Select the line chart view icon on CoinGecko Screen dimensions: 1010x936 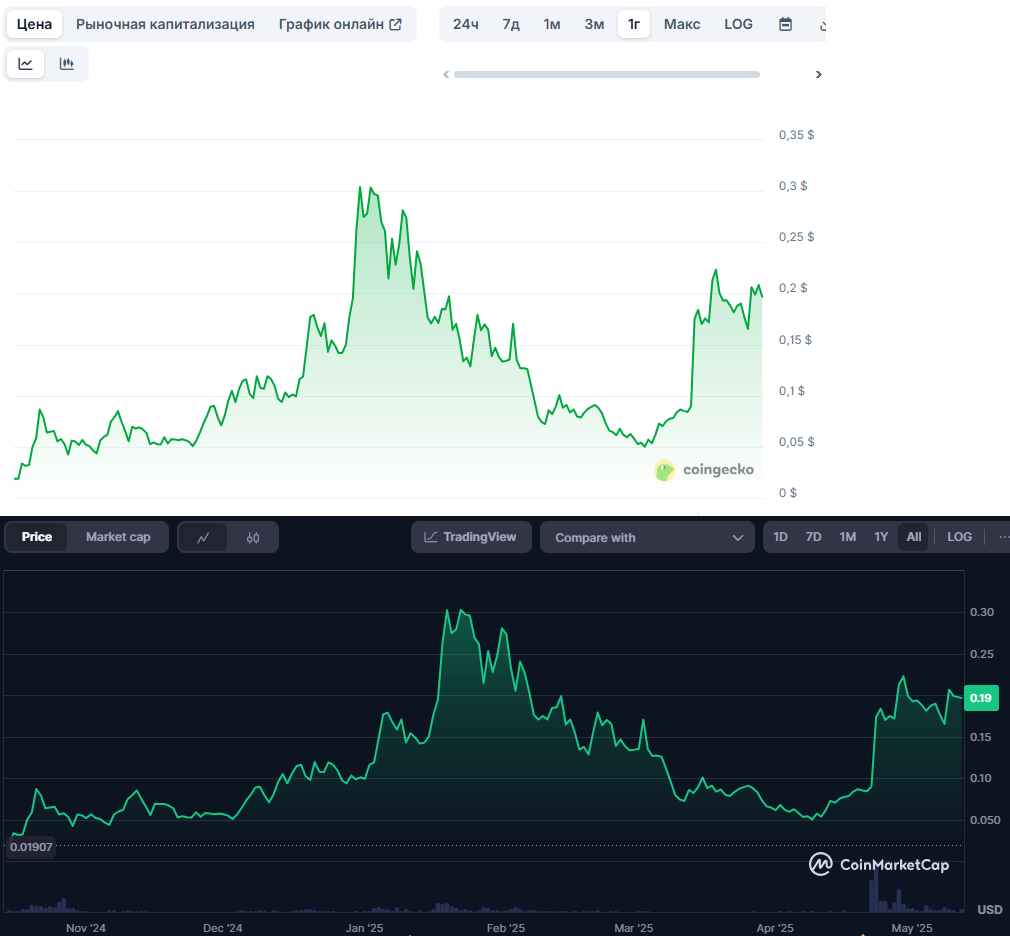pos(25,62)
